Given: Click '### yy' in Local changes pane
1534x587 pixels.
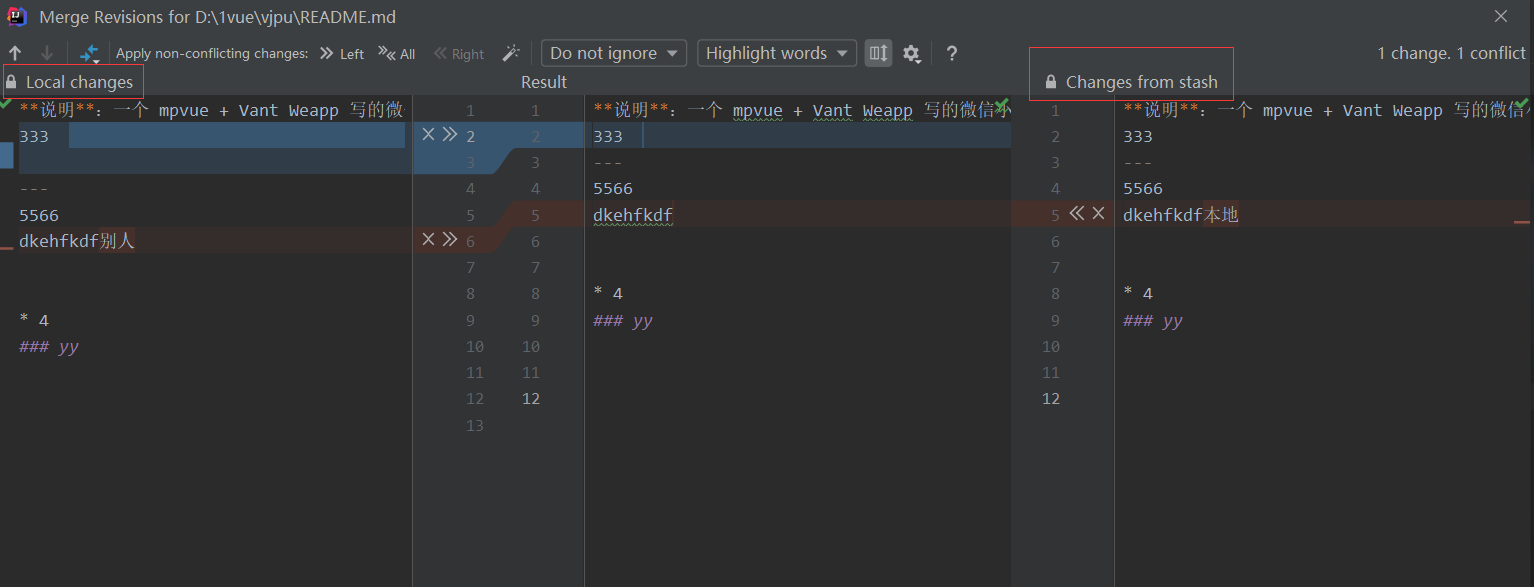Looking at the screenshot, I should point(49,347).
